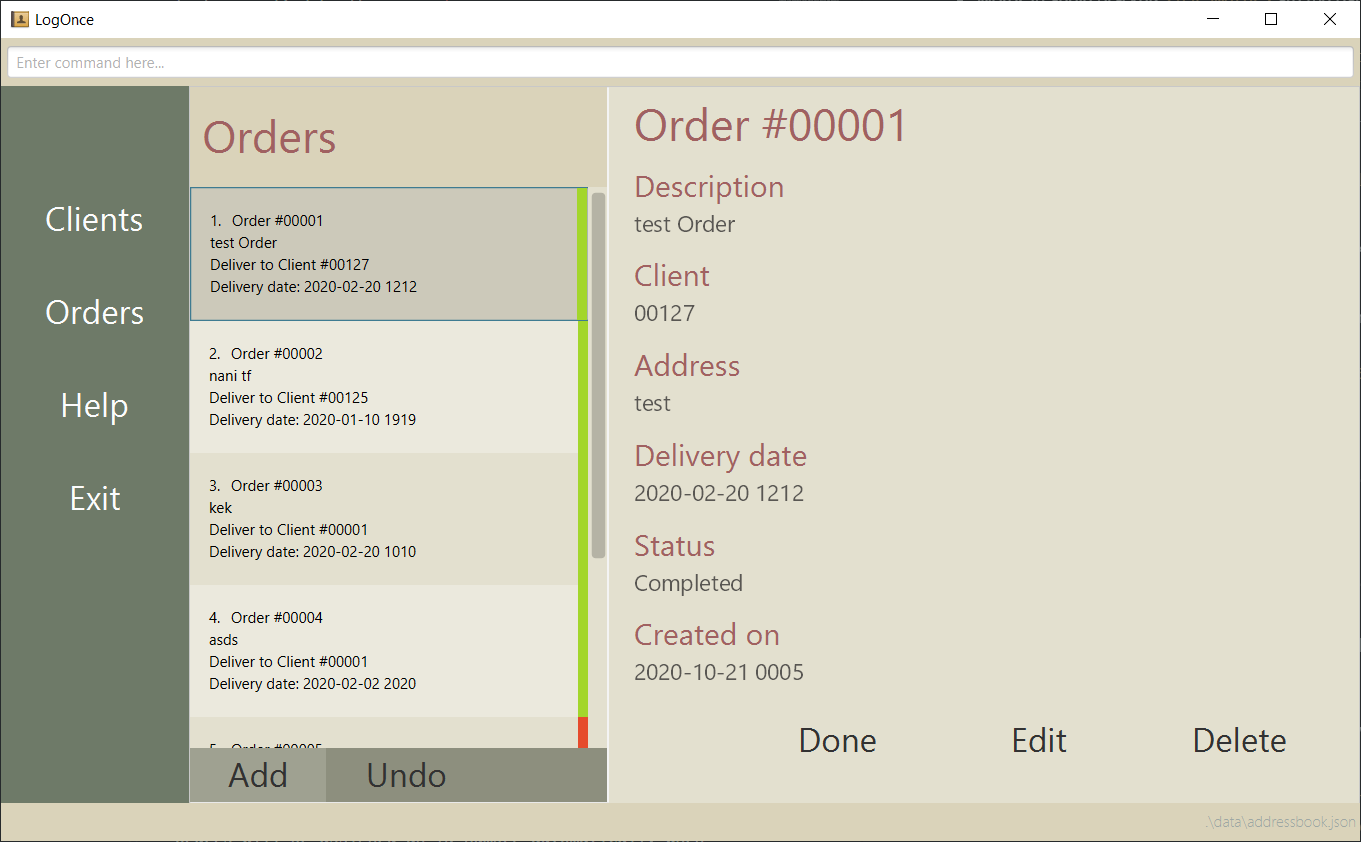Screen dimensions: 1361x842
Task: Click status value 'Completed'
Action: (688, 583)
